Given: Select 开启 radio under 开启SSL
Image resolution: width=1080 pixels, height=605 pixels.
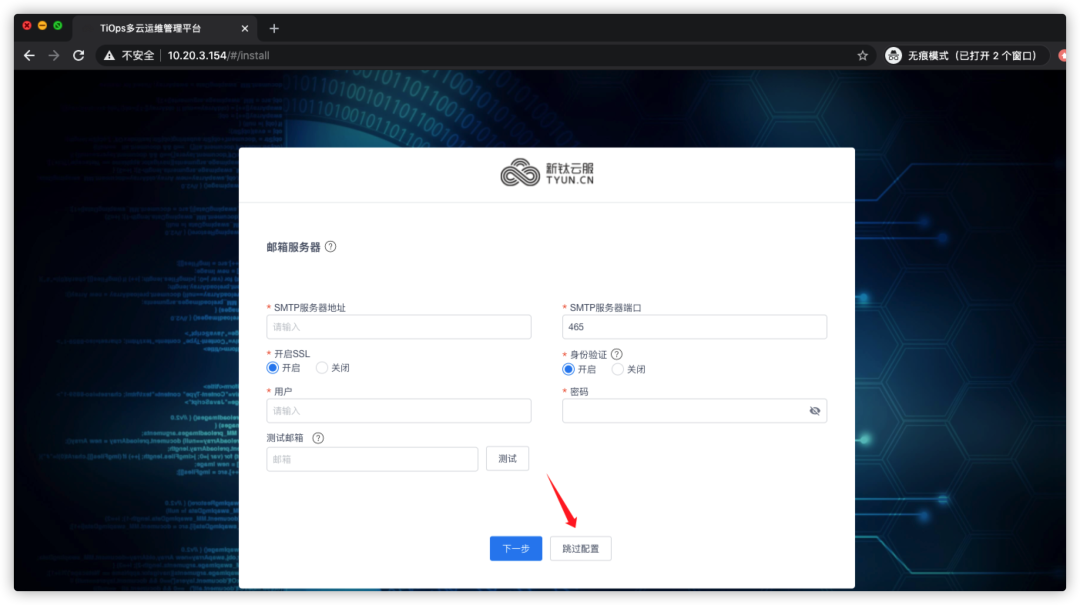Looking at the screenshot, I should coord(272,368).
